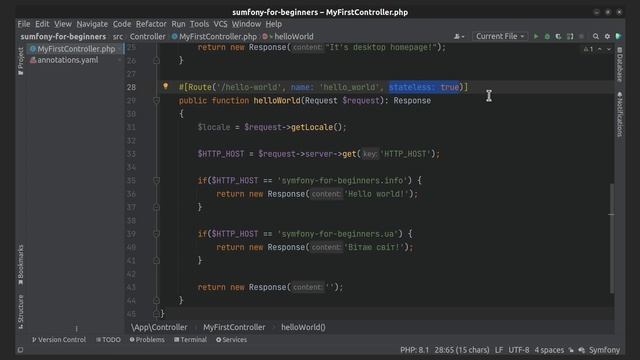Toggle tool window bars icon in bottom-left corner
The height and width of the screenshot is (360, 640).
[20, 350]
